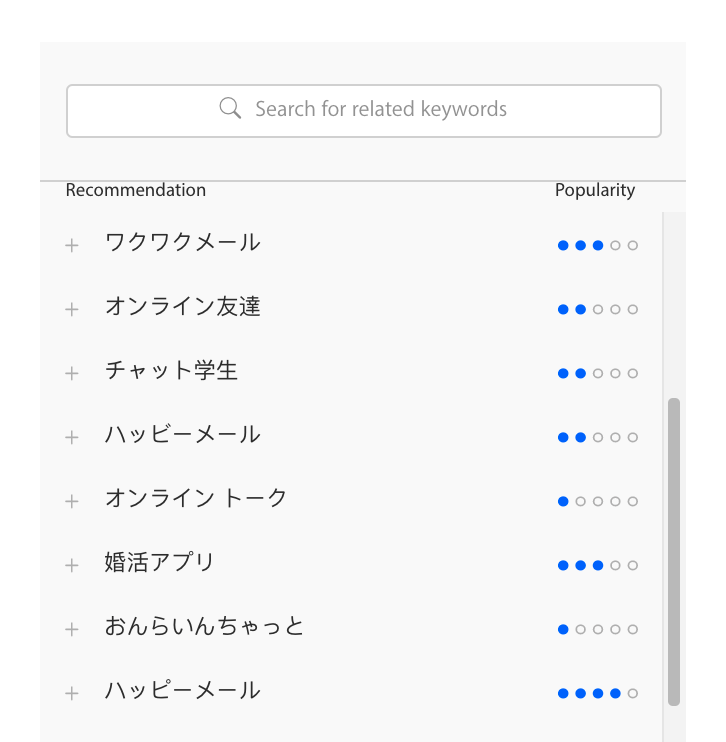Click plus icon beside ハッピーメール (ビ) row
Image resolution: width=726 pixels, height=742 pixels.
[x=72, y=437]
